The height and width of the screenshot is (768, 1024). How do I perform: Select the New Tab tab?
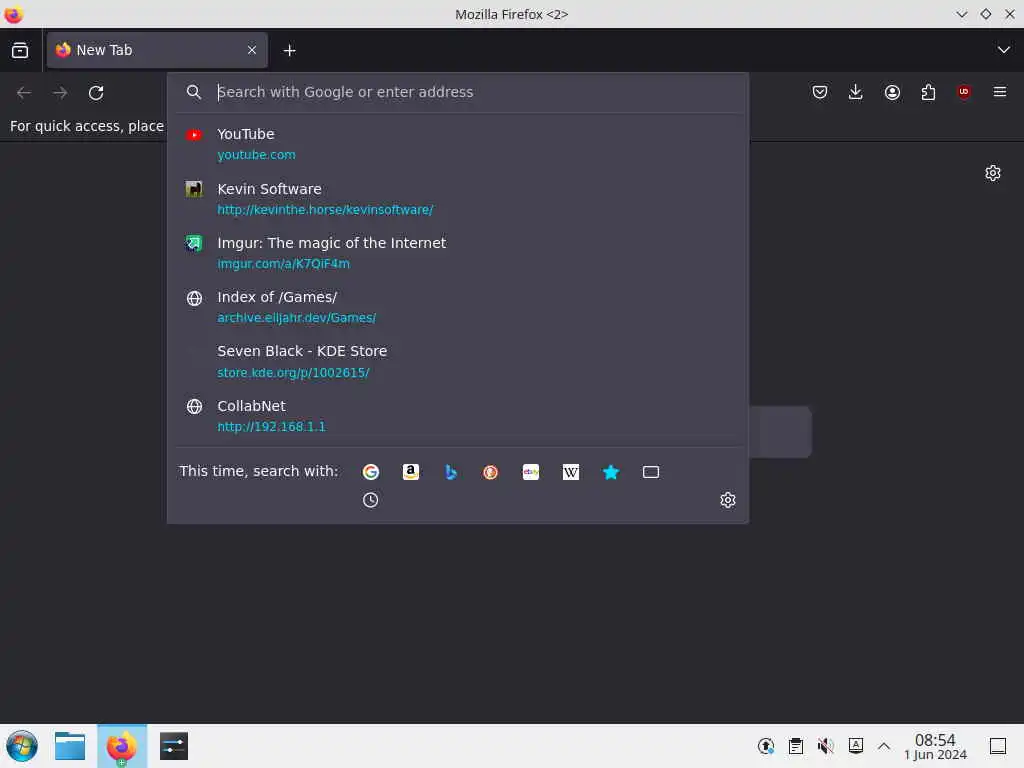tap(157, 50)
